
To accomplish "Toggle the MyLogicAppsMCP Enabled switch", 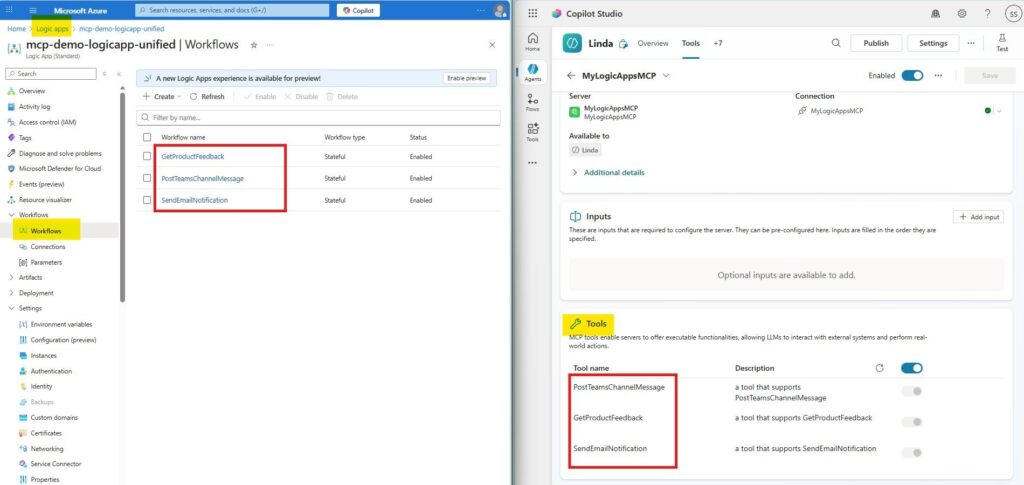I will [912, 76].
